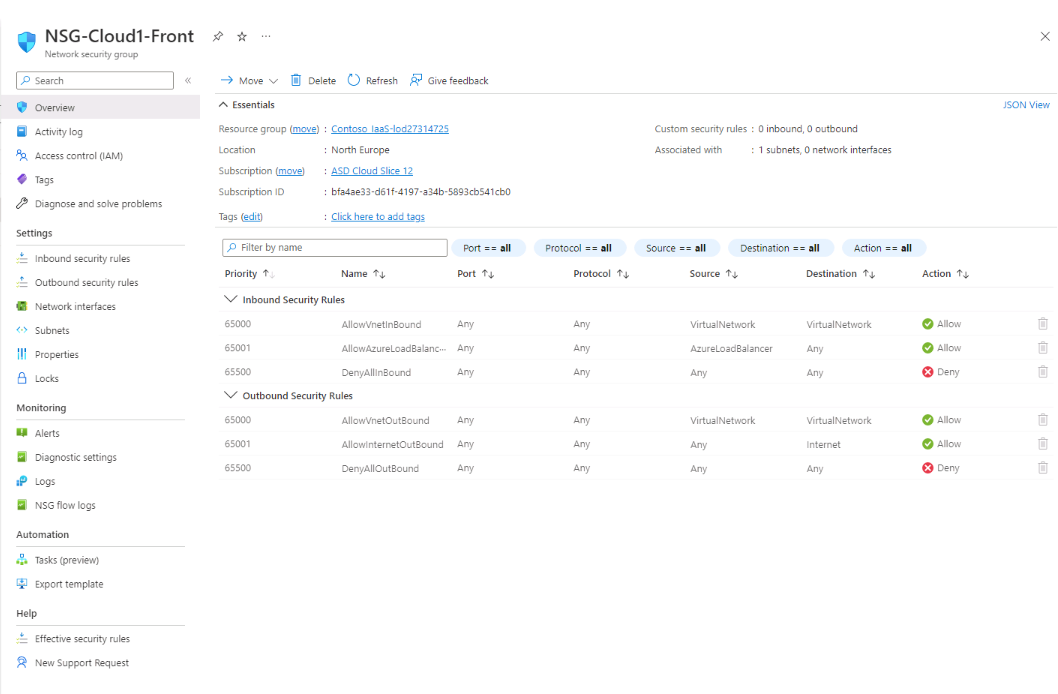
Task: Collapse the Inbound Security Rules section
Action: coord(231,299)
